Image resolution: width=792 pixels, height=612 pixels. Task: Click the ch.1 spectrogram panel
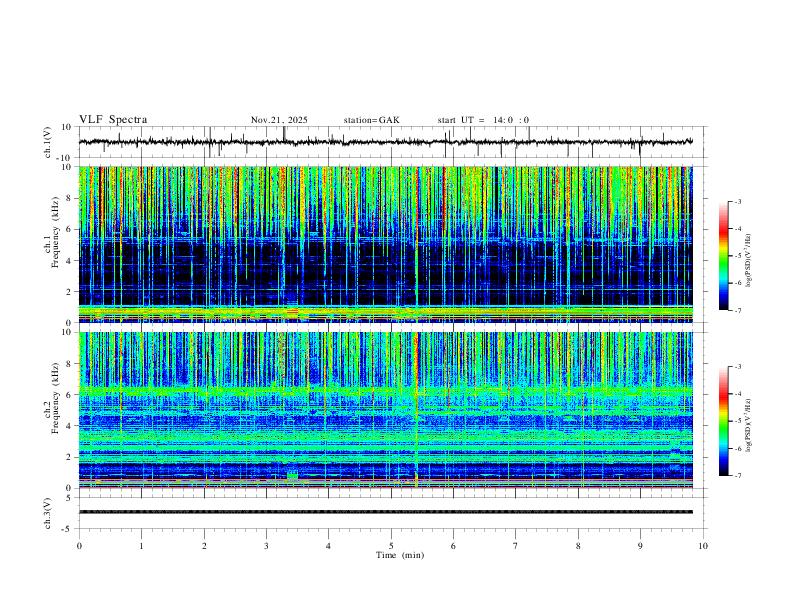pos(386,244)
